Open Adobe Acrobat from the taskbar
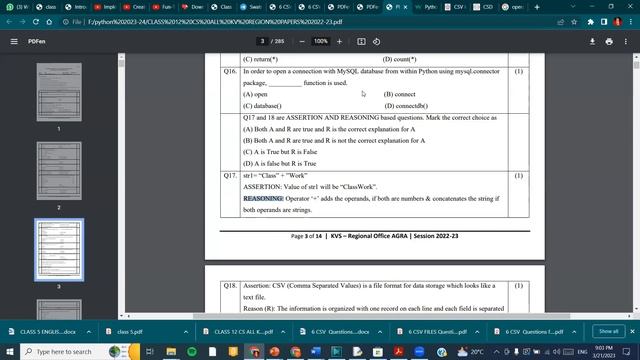This screenshot has width=640, height=360. (398, 351)
